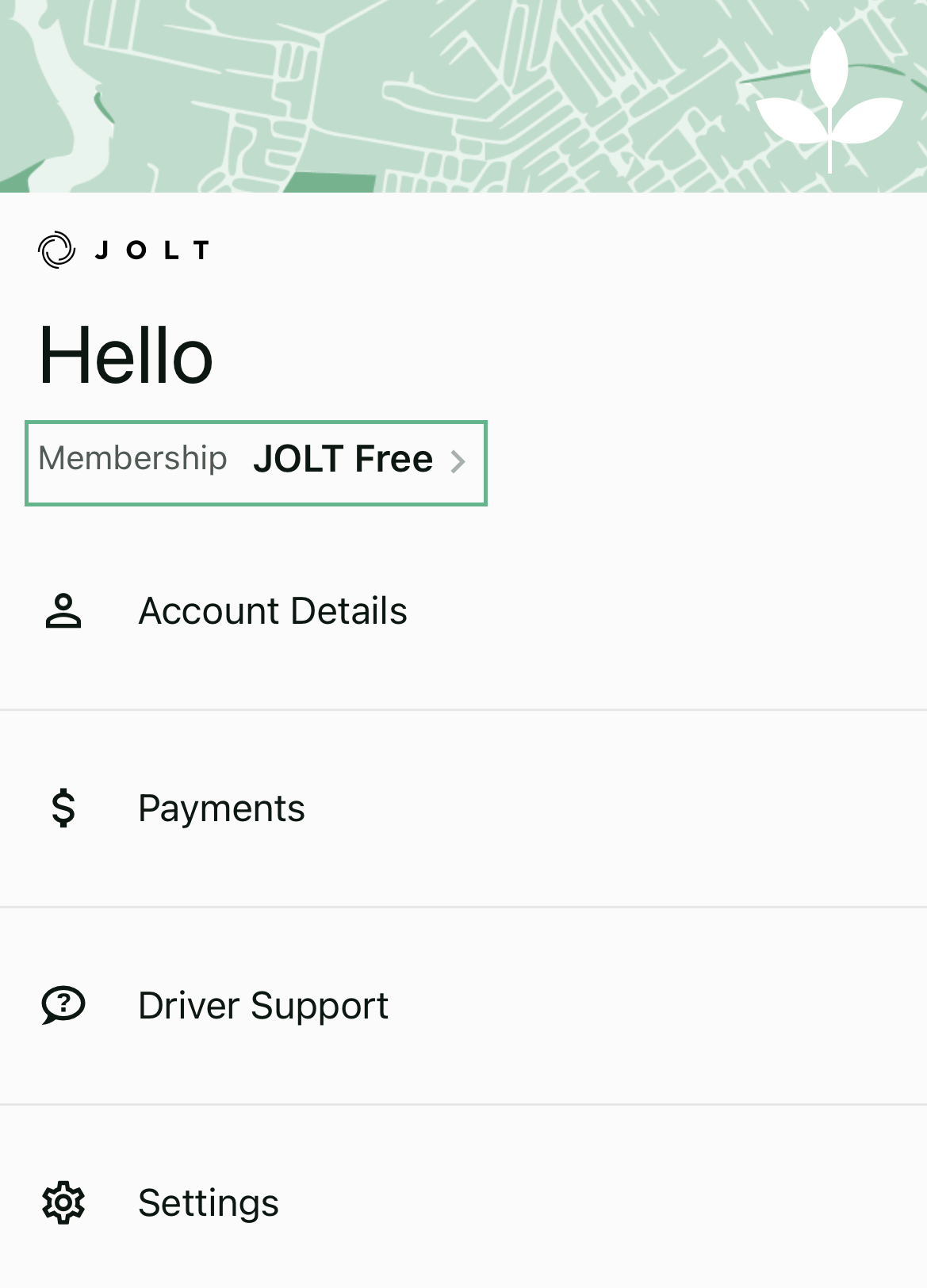Open Payments menu item
The height and width of the screenshot is (1288, 927).
pyautogui.click(x=463, y=808)
